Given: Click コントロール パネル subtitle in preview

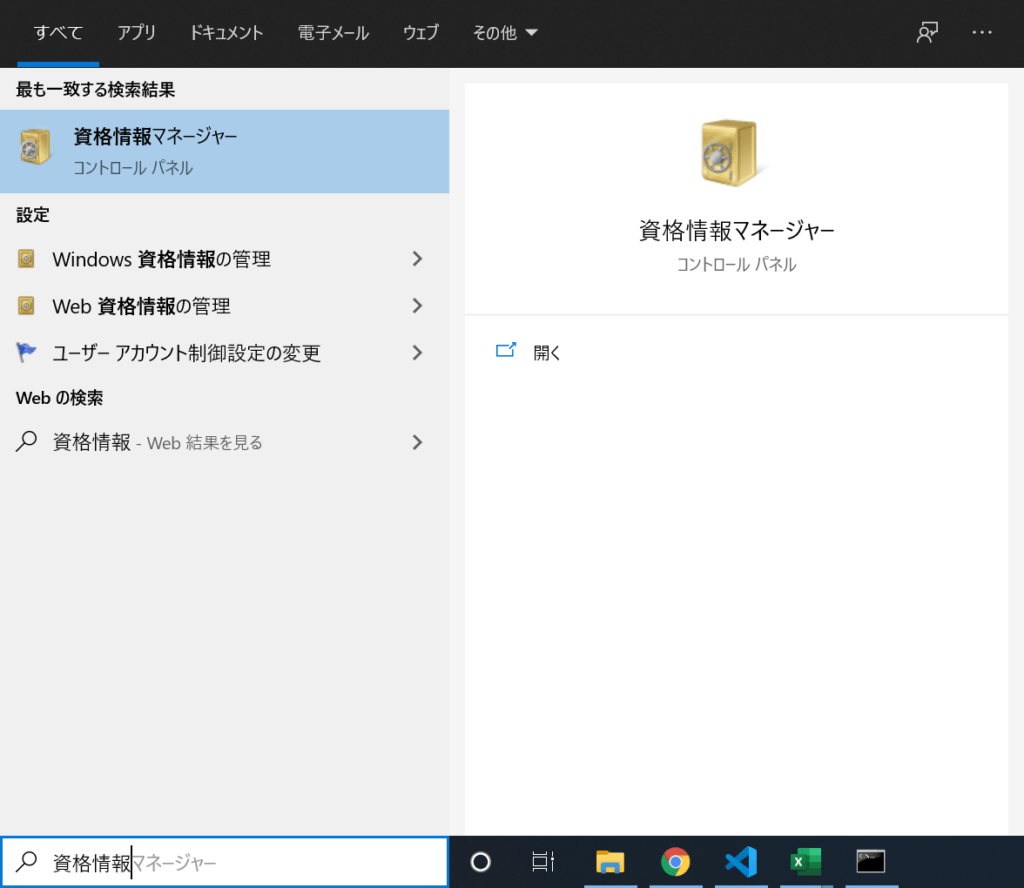Looking at the screenshot, I should tap(736, 264).
